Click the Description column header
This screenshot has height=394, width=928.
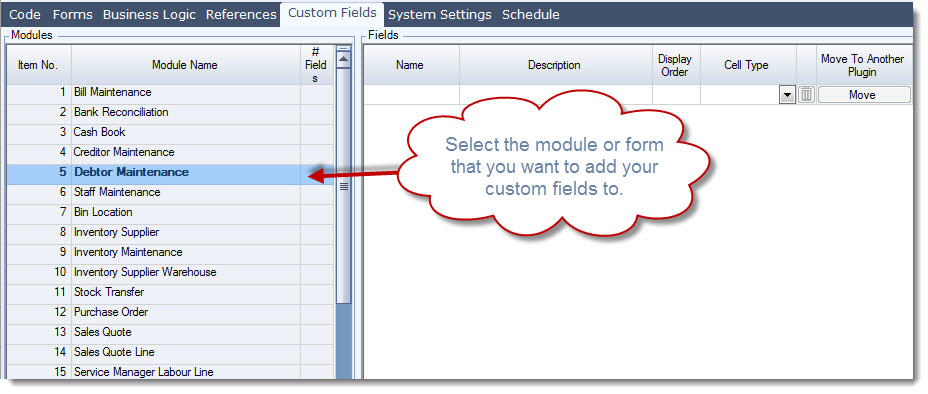556,65
